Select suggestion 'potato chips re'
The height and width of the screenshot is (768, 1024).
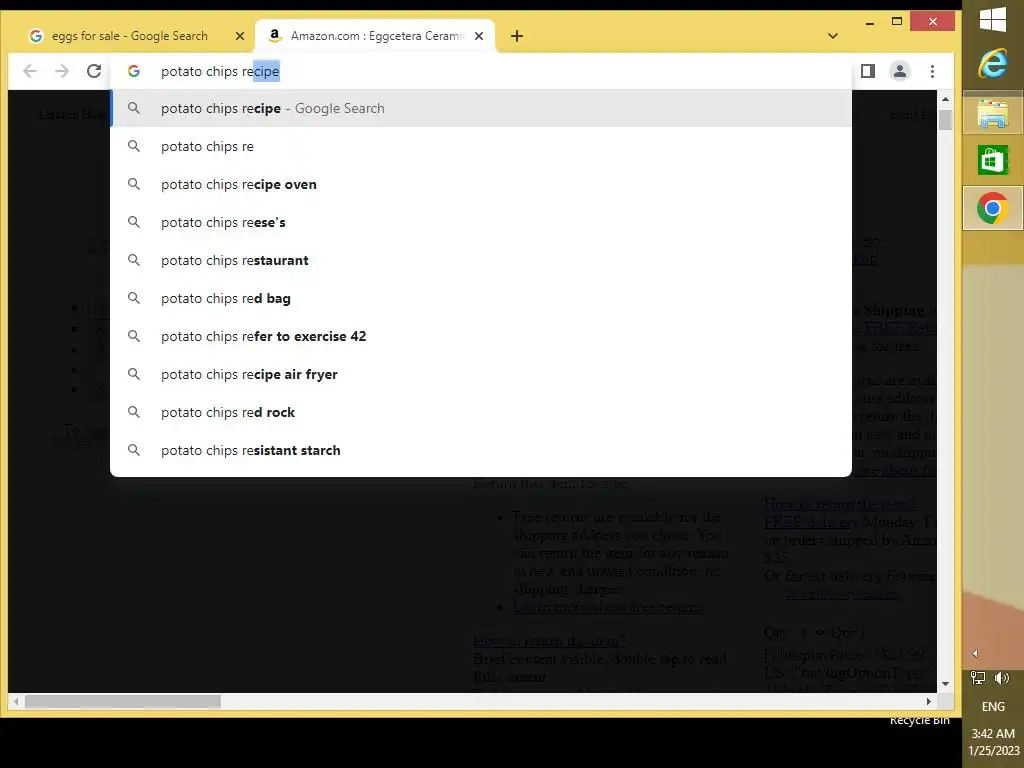coord(481,146)
